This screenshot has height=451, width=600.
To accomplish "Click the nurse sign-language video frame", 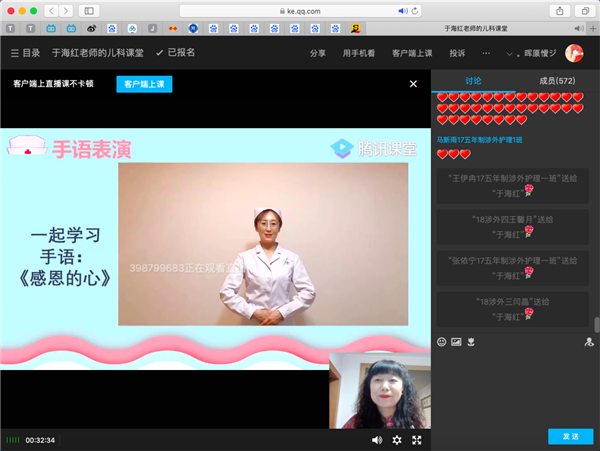I will 263,244.
